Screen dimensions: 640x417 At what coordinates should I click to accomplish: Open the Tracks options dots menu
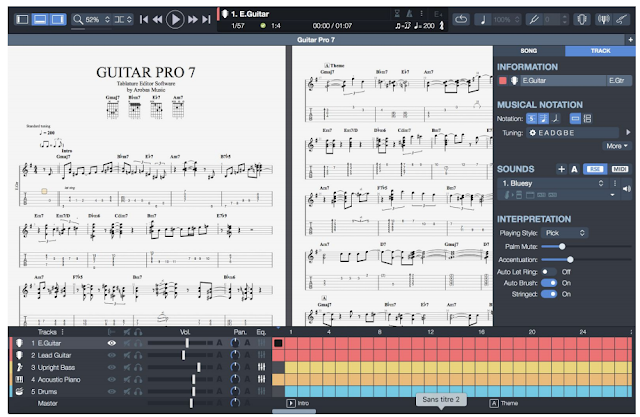[62, 332]
